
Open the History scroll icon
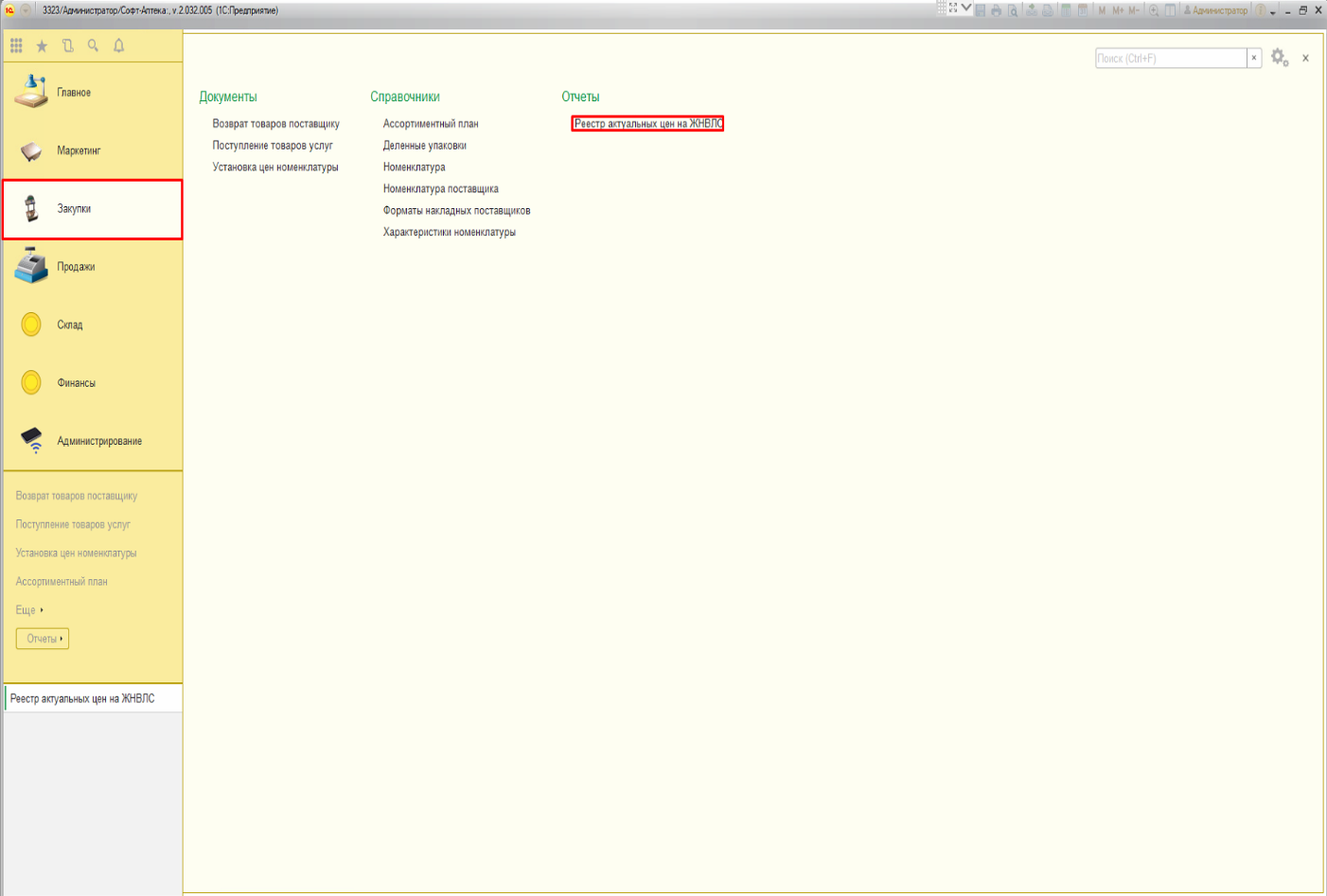(67, 45)
